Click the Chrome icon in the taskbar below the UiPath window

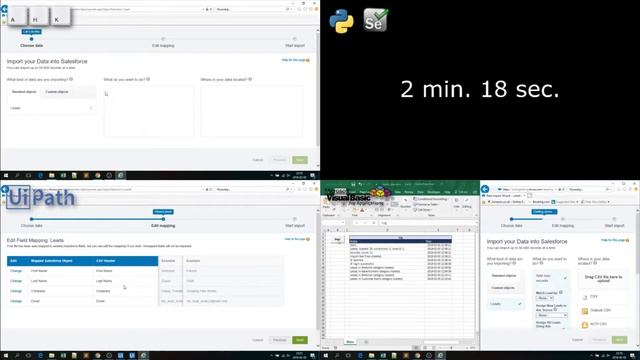[x=98, y=356]
